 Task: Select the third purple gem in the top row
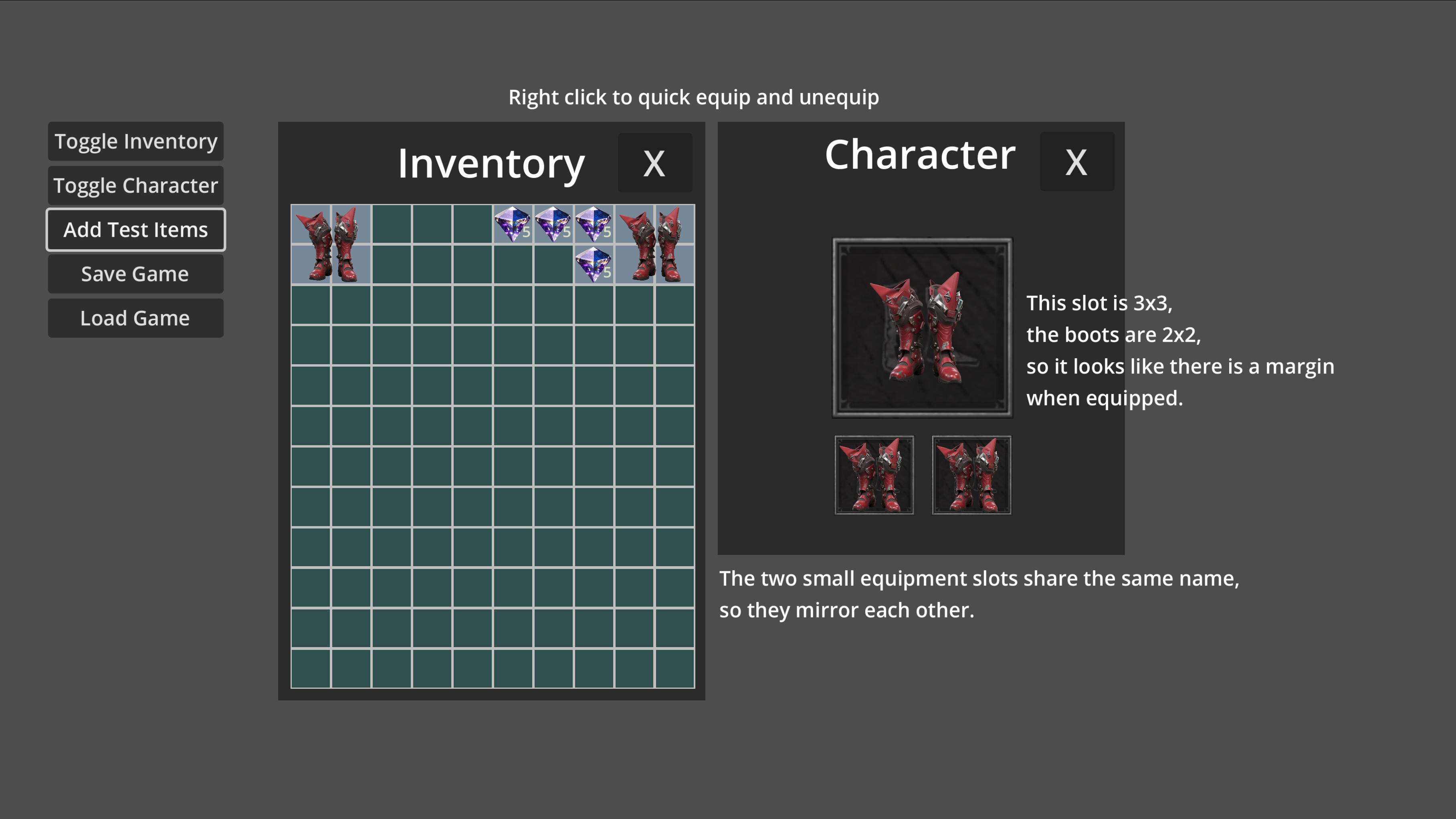[594, 224]
